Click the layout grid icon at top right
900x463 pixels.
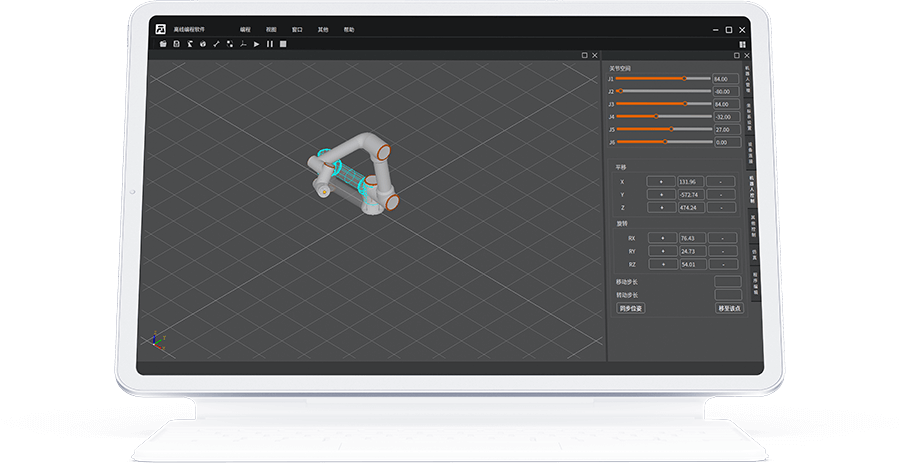742,44
